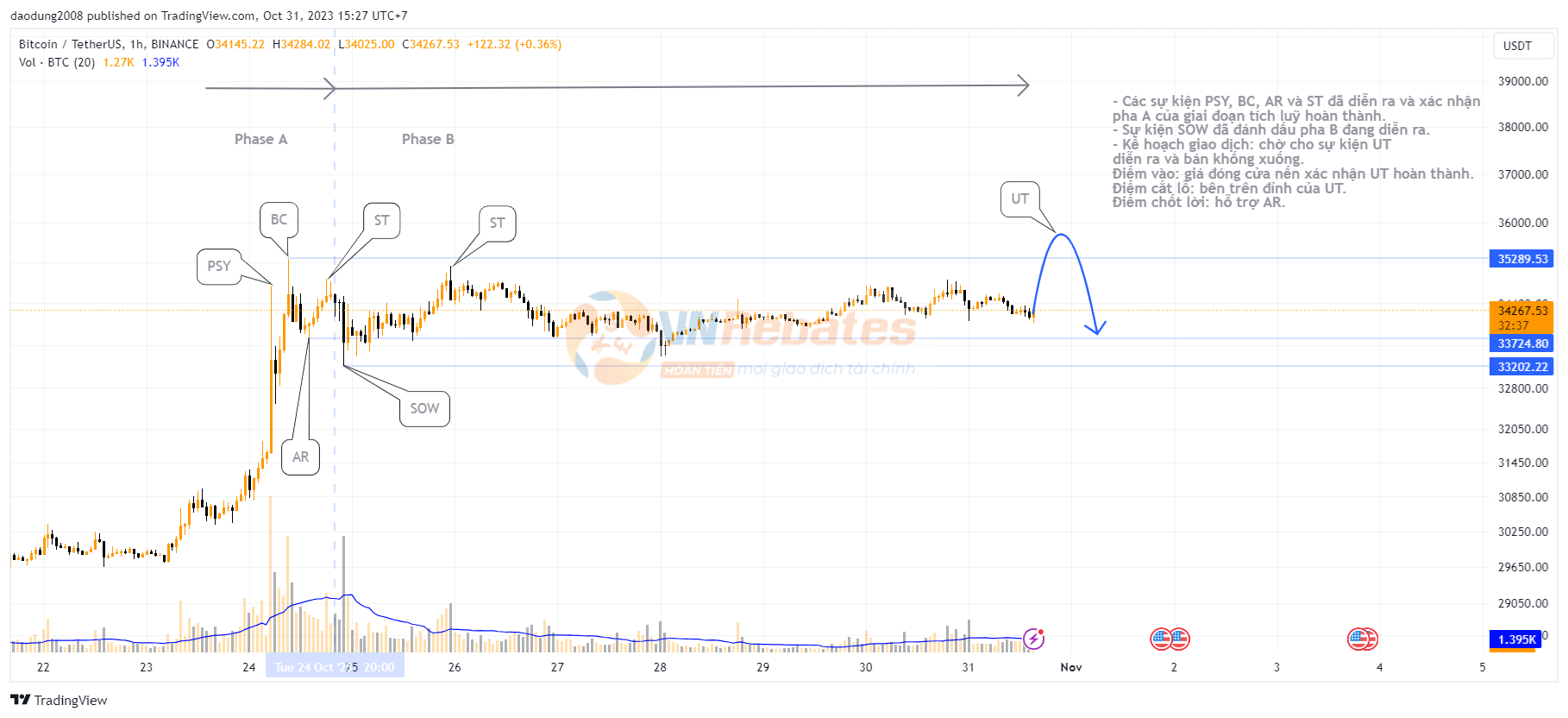The height and width of the screenshot is (718, 1568).
Task: Click the purple lightning event icon
Action: (x=1033, y=639)
